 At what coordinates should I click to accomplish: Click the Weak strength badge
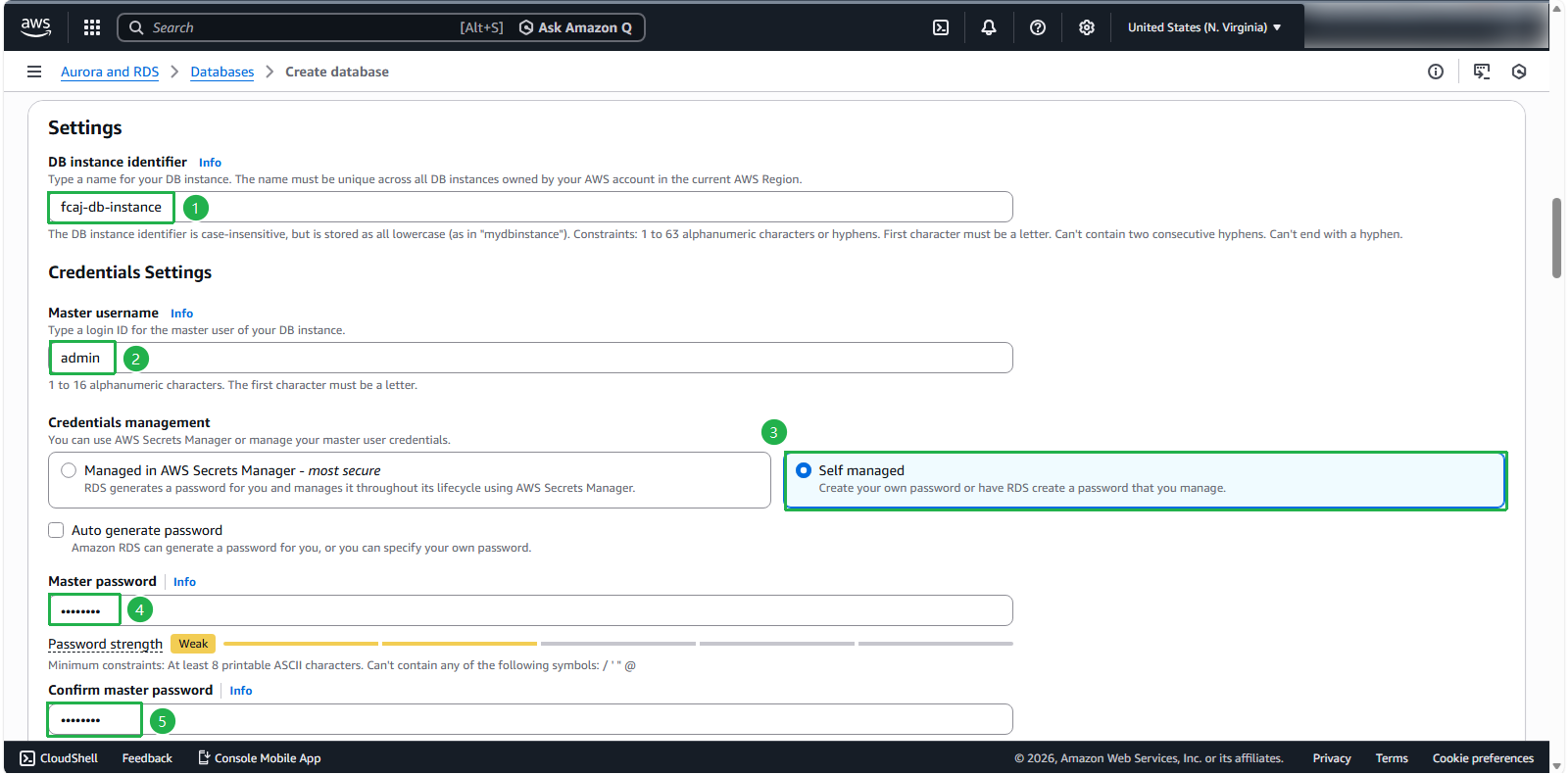pos(193,644)
